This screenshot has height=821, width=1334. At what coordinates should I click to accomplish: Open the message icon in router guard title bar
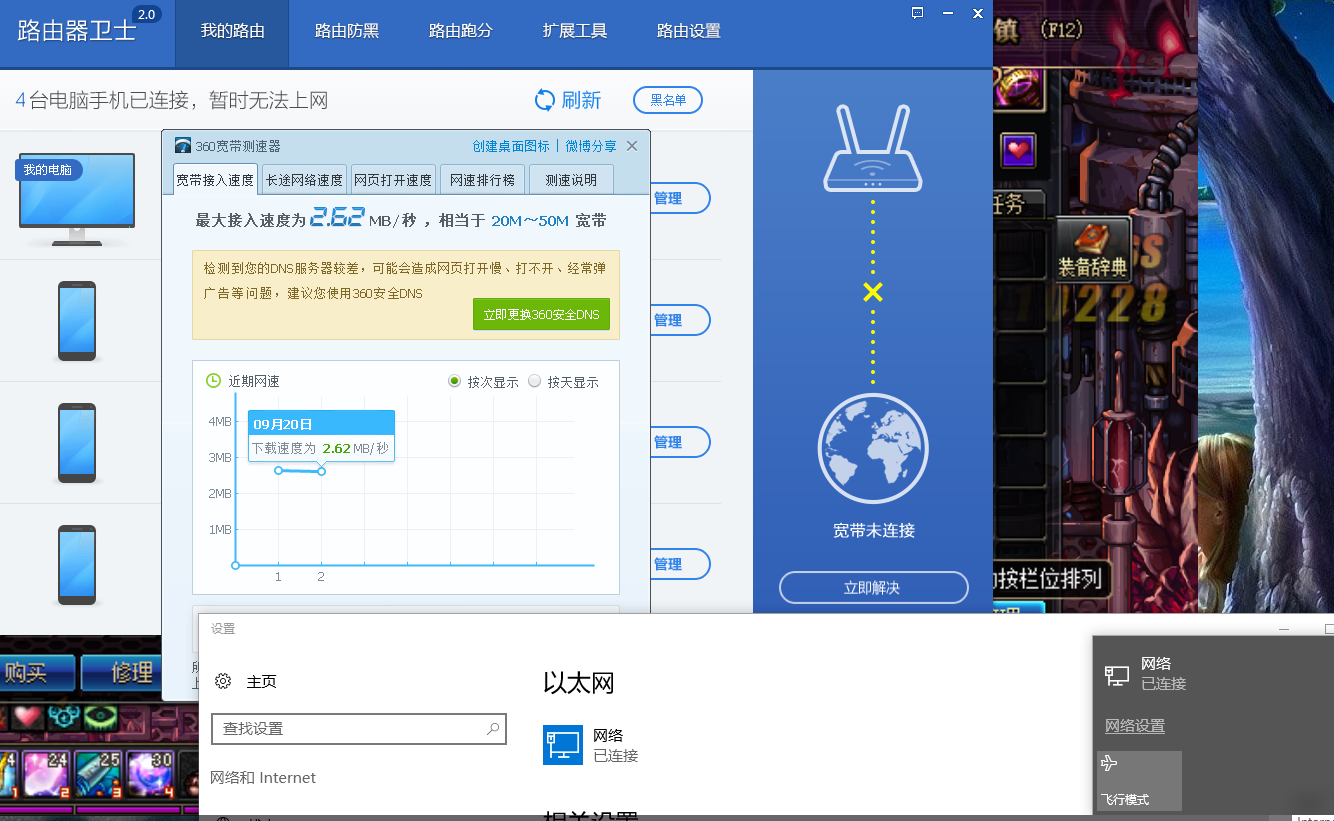pyautogui.click(x=918, y=13)
